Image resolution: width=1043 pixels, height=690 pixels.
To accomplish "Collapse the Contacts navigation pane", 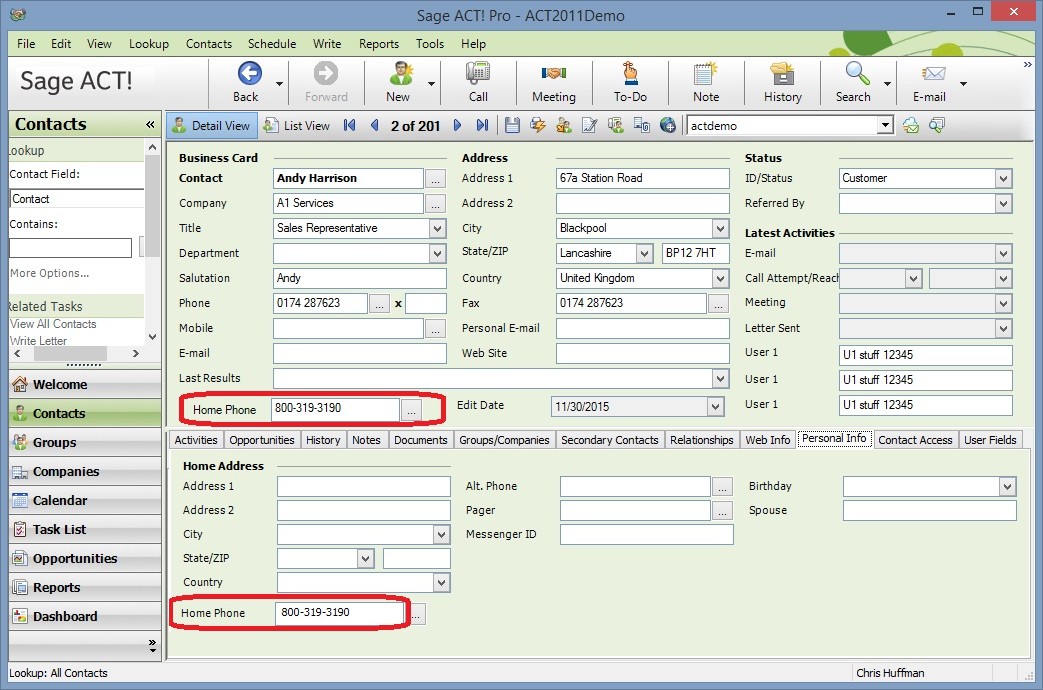I will click(x=150, y=124).
